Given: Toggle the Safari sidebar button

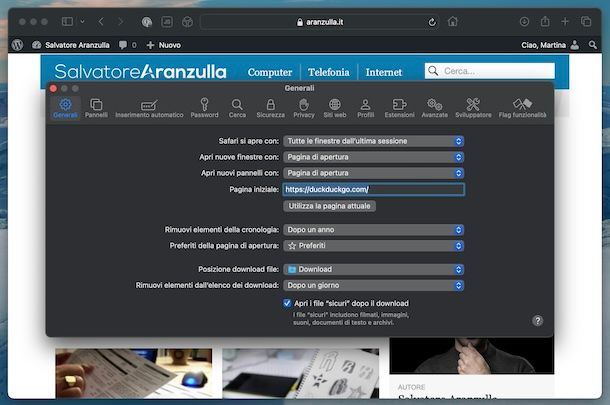Looking at the screenshot, I should coord(67,21).
